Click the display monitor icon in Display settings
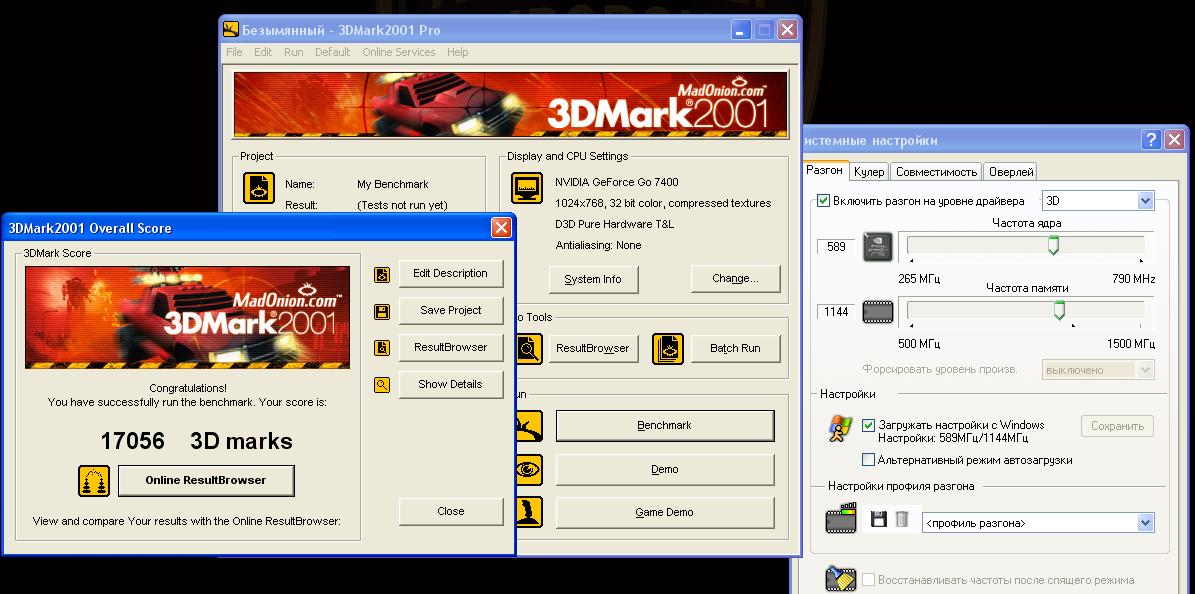Image resolution: width=1195 pixels, height=594 pixels. [x=527, y=188]
